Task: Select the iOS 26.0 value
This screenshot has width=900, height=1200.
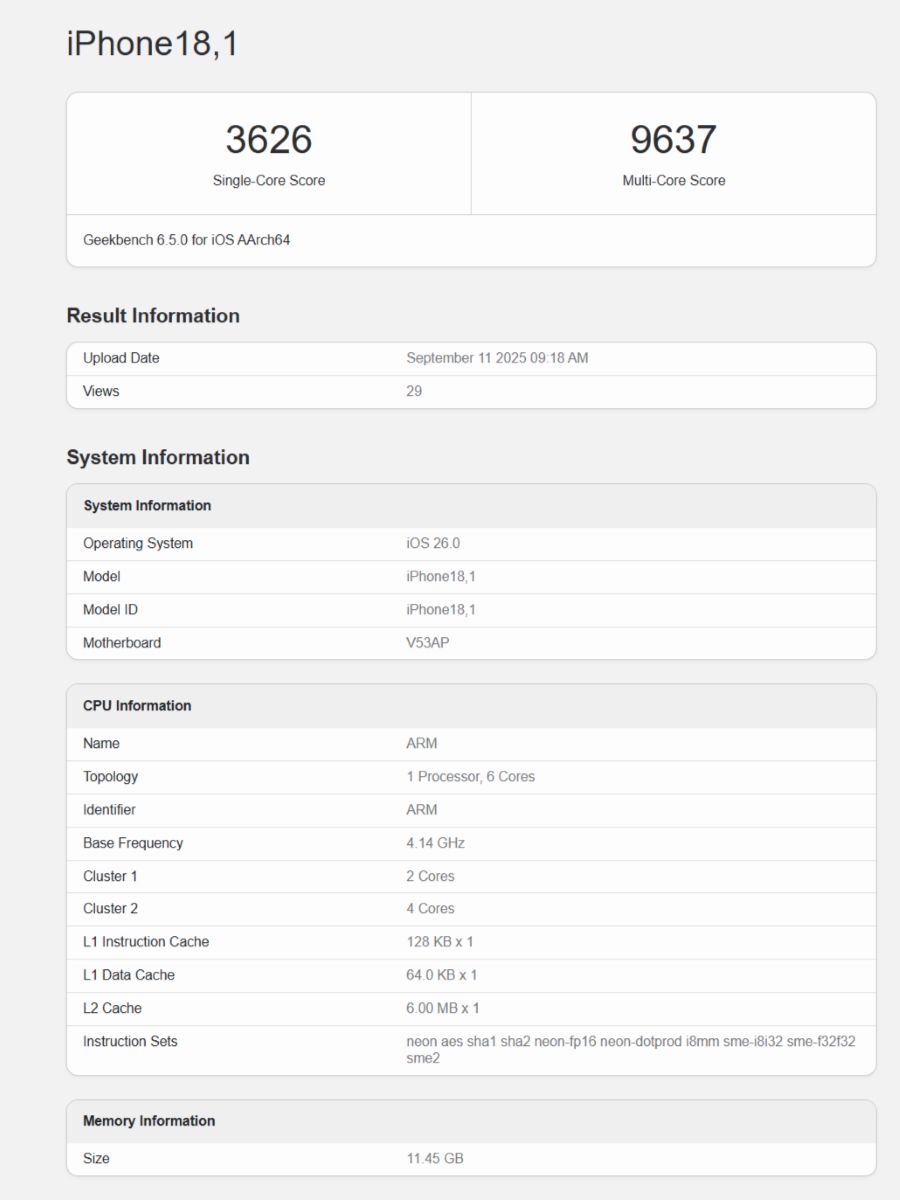Action: click(433, 543)
